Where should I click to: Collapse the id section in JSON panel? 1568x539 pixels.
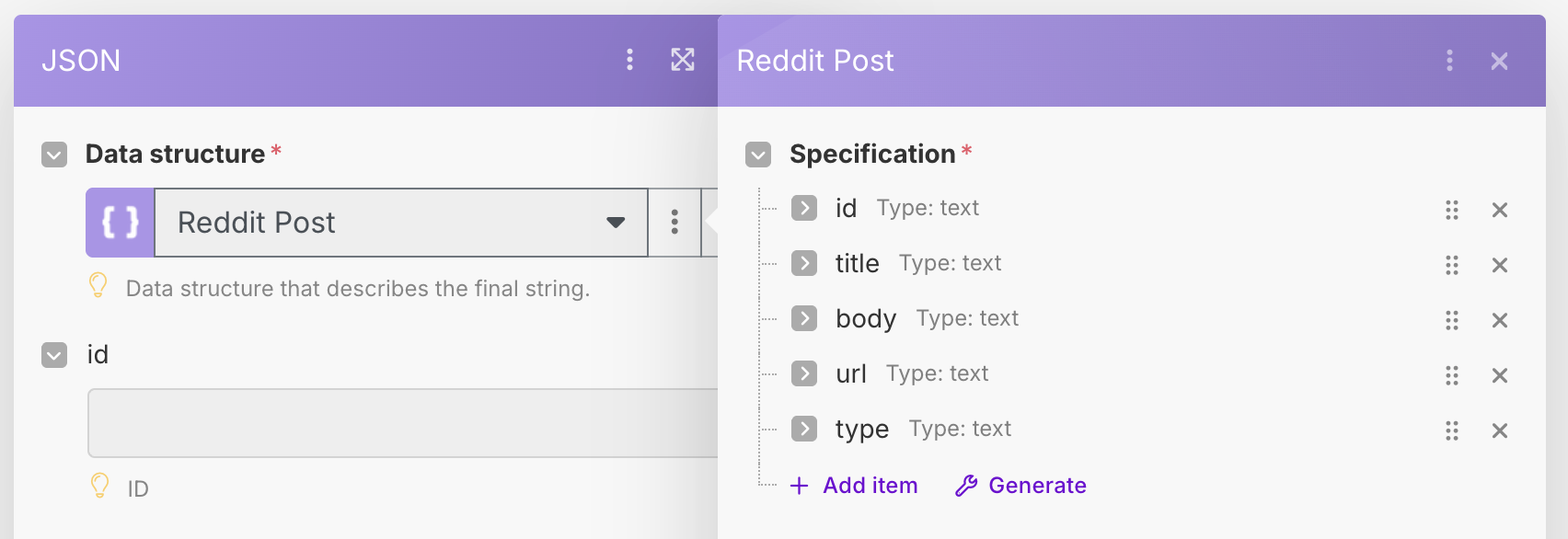coord(53,355)
